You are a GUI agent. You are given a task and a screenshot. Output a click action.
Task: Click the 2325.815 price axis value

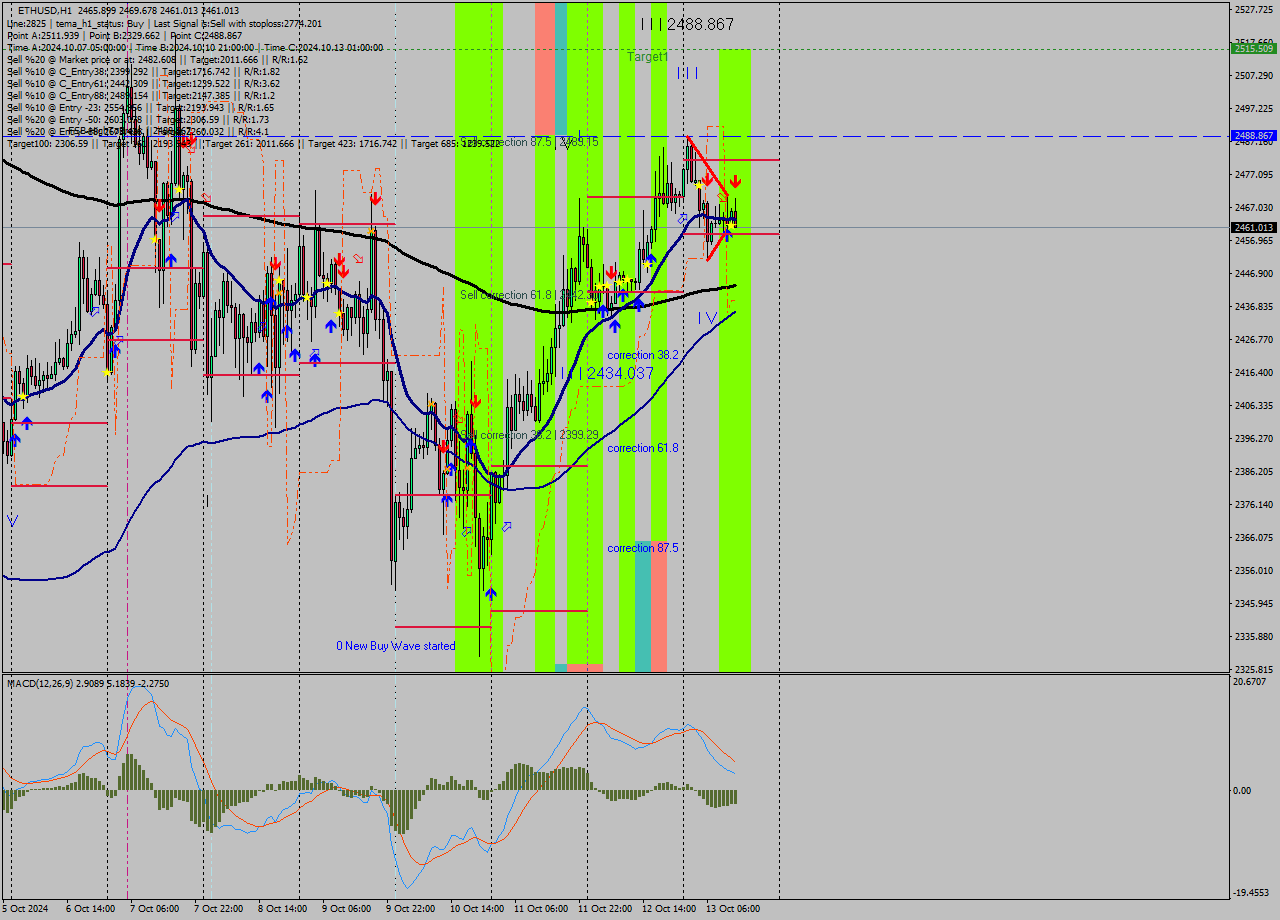coord(1254,669)
